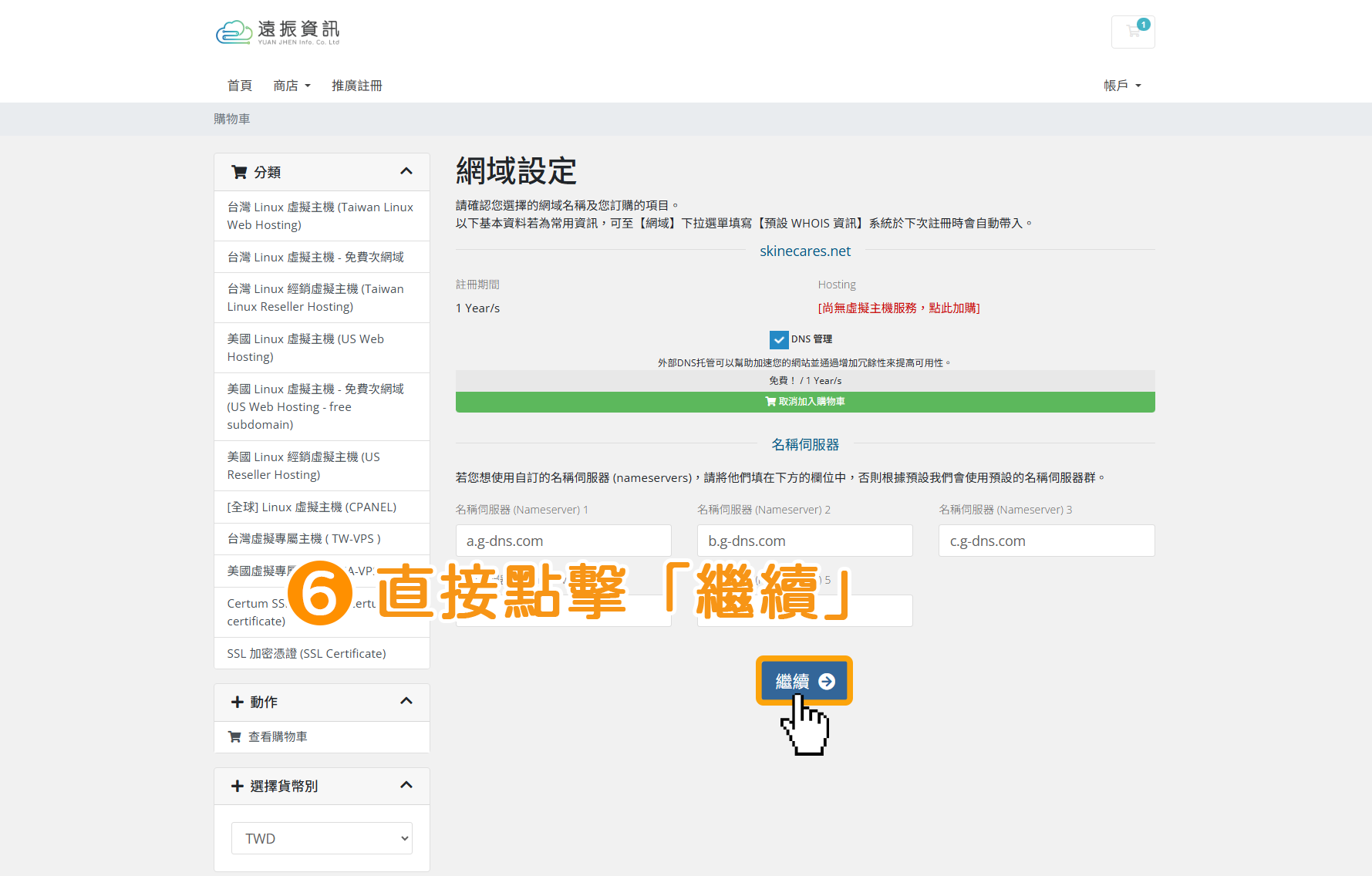
Task: Click the 推廣註冊 menu item
Action: point(357,86)
